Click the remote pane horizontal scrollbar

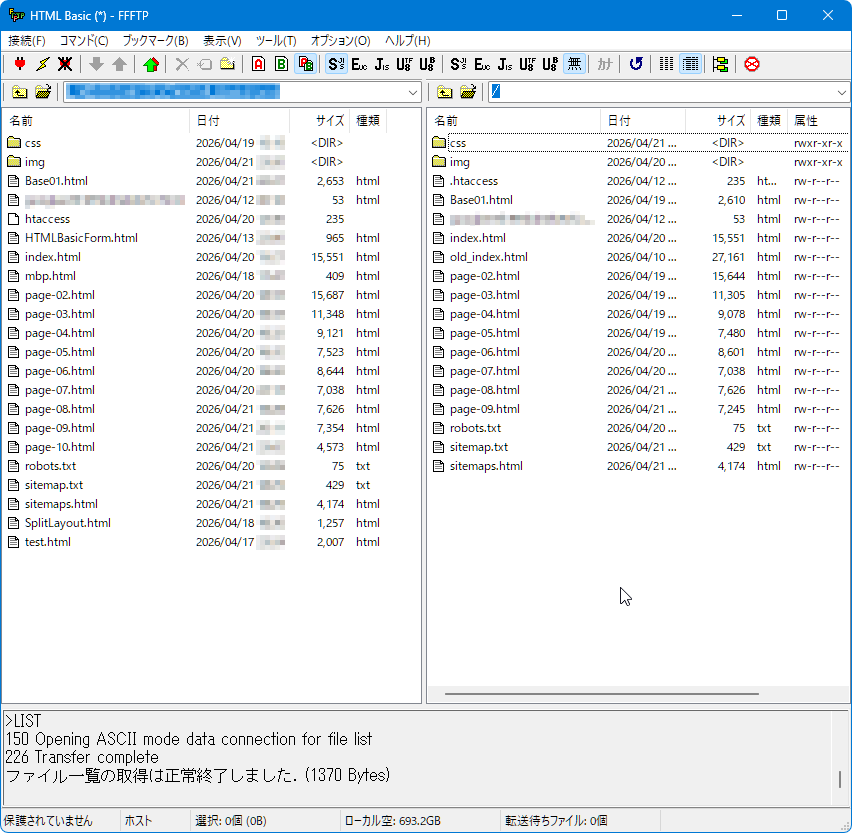point(602,694)
